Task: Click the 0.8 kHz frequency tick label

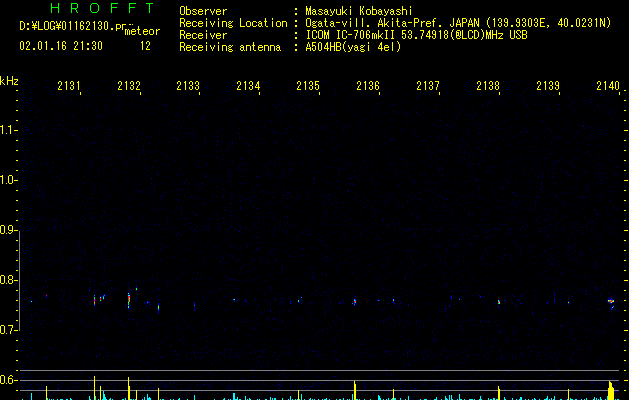Action: click(x=8, y=280)
